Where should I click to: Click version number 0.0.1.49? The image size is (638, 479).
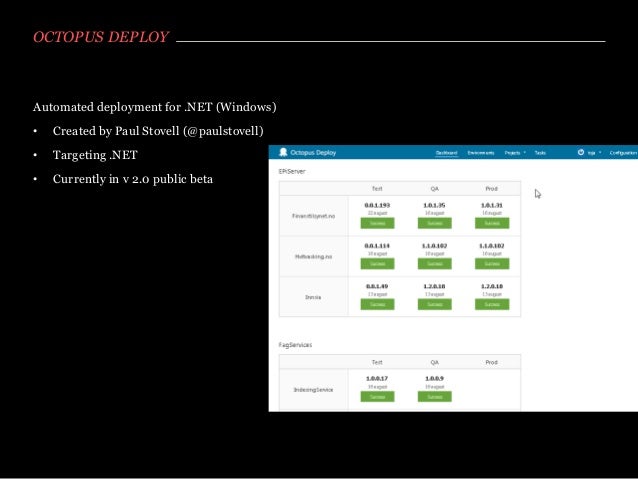(377, 286)
